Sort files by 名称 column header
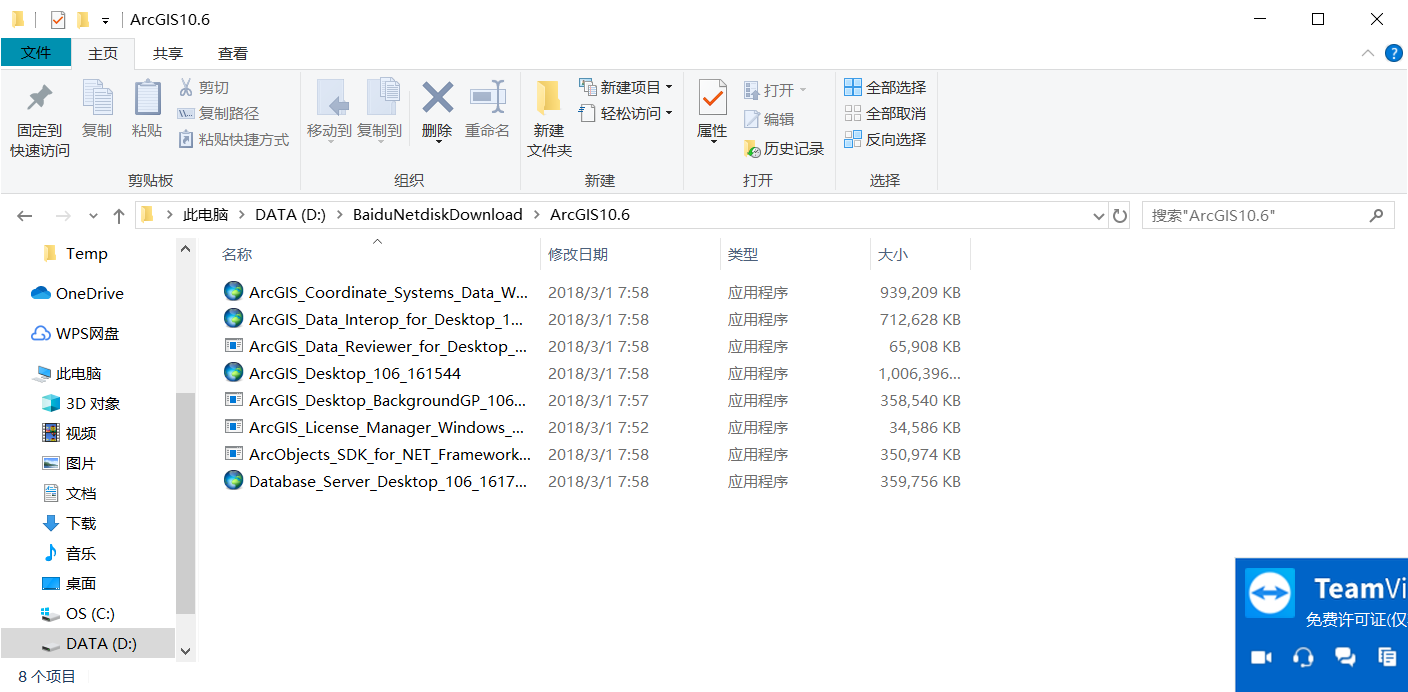Viewport: 1408px width, 692px height. point(237,255)
